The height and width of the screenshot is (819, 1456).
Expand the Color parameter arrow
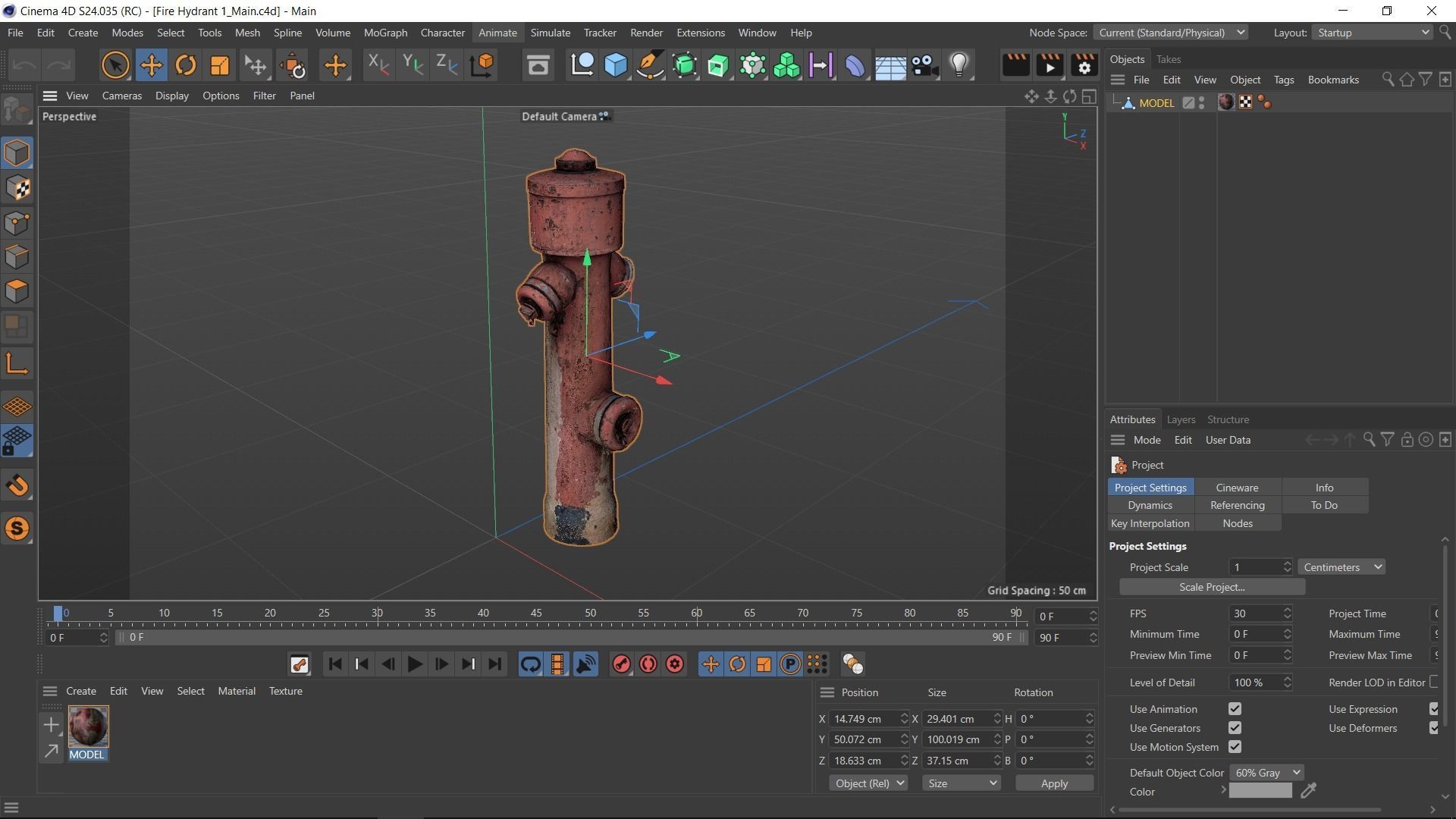(x=1223, y=791)
